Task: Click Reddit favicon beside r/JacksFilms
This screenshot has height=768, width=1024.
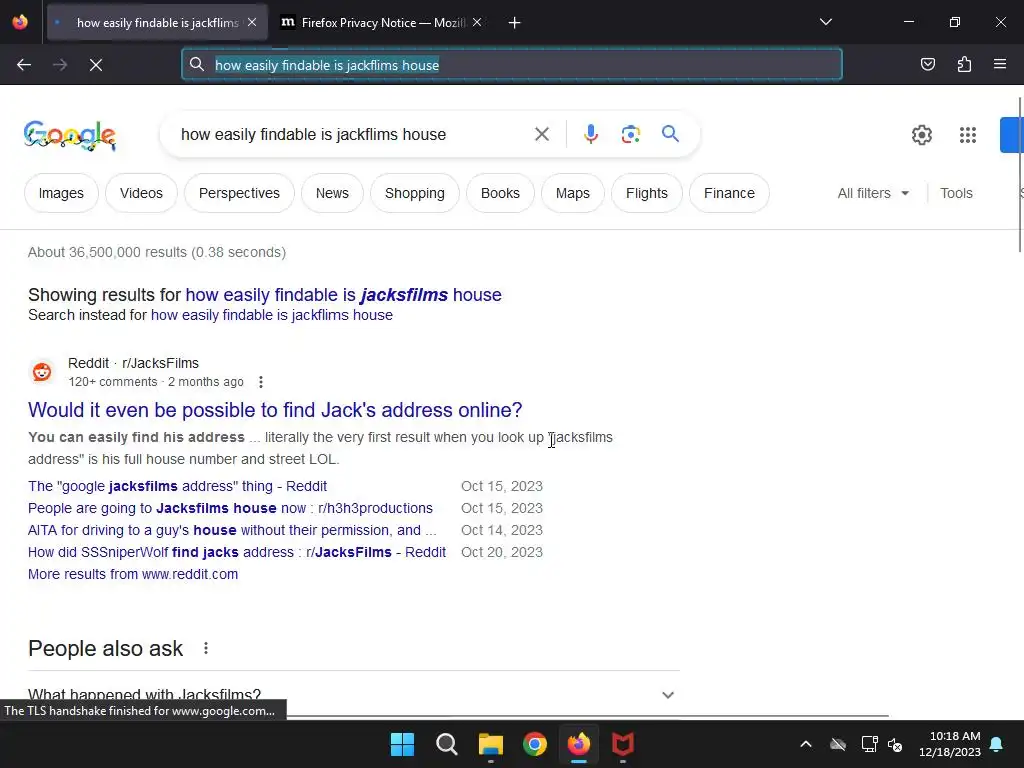Action: click(x=42, y=372)
